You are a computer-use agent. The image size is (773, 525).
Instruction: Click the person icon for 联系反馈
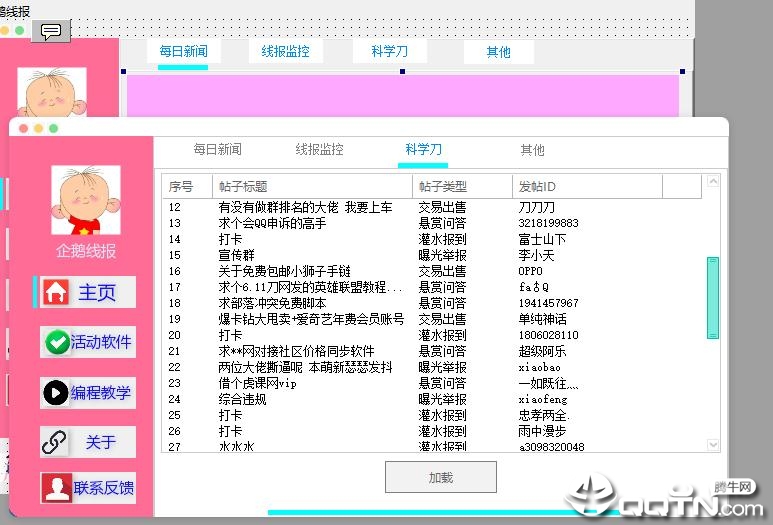57,487
